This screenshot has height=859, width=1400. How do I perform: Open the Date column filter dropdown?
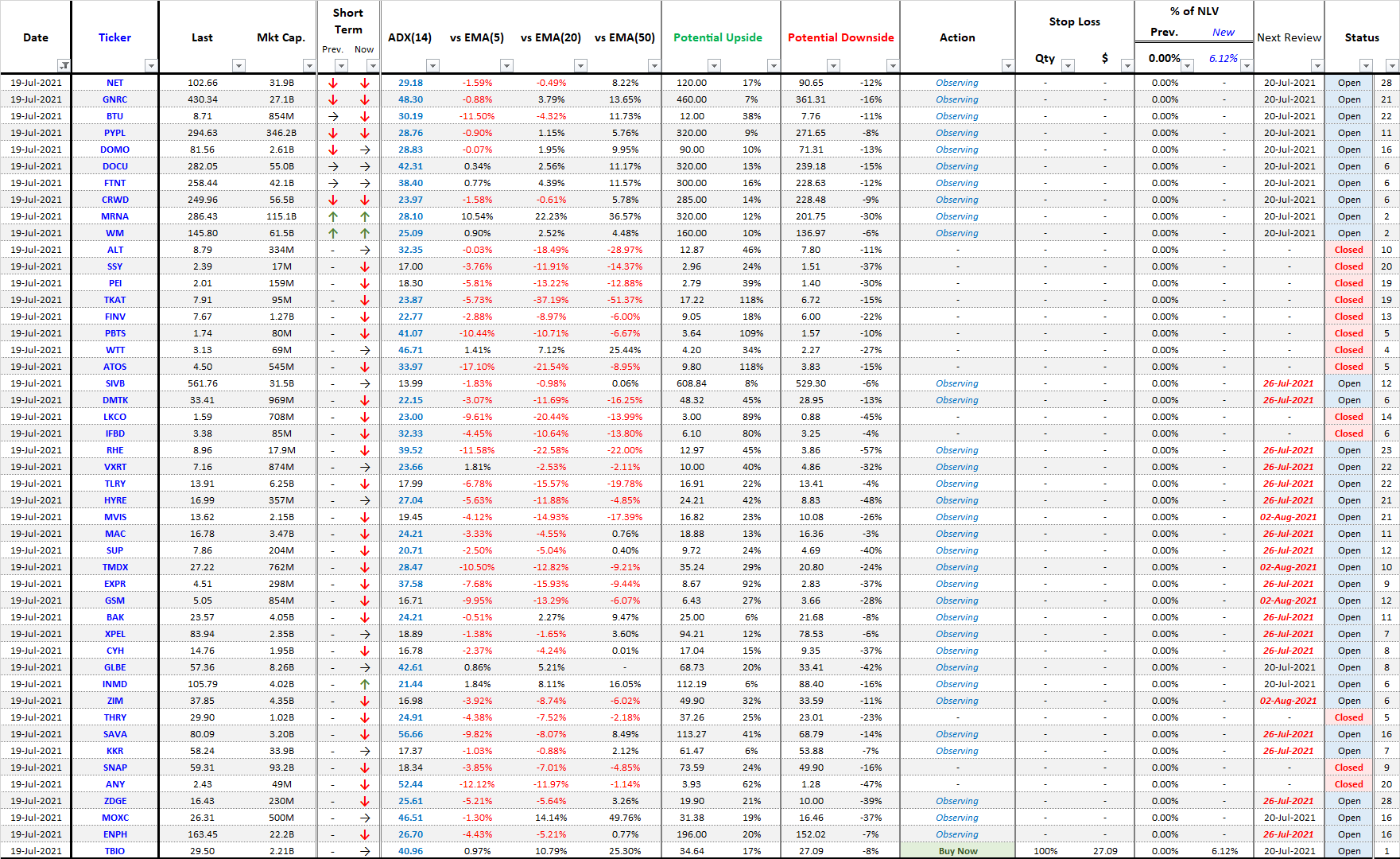[x=64, y=66]
